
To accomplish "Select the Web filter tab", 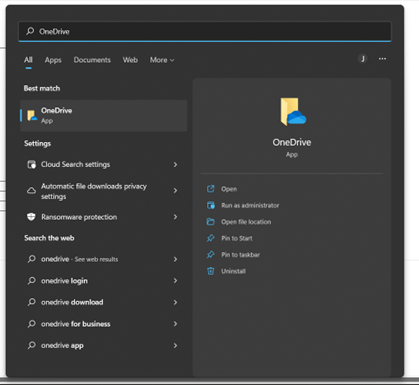I will coord(130,60).
